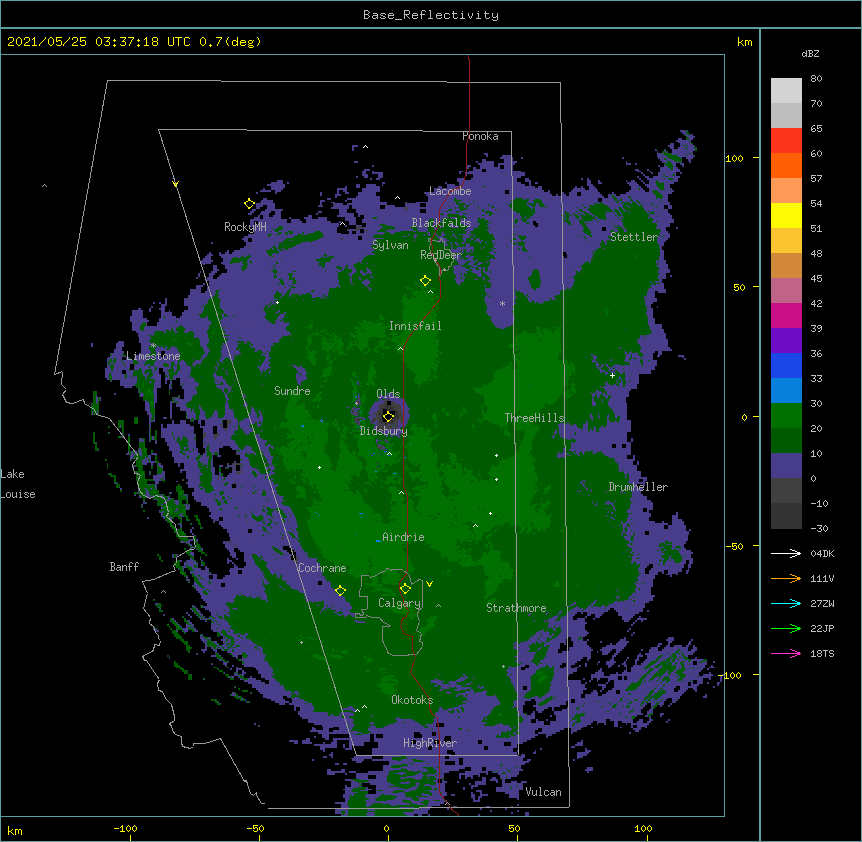Click the Didsbury label
Viewport: 862px width, 842px height.
(x=384, y=431)
